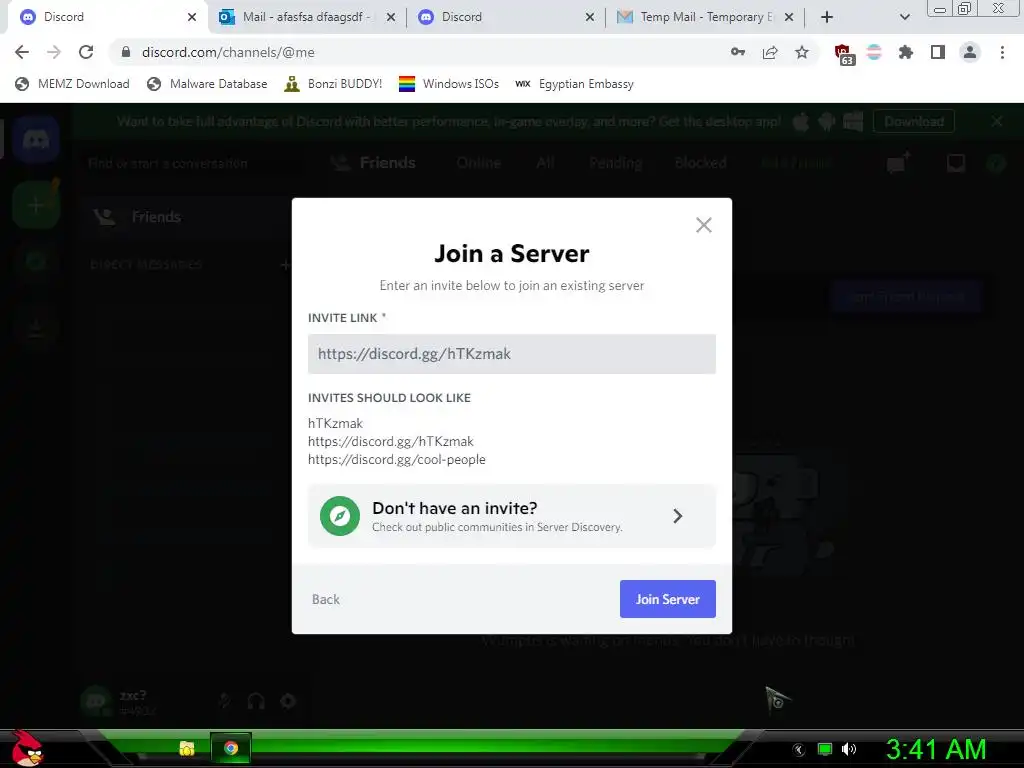Viewport: 1024px width, 768px height.
Task: Click network monitor tray icon
Action: pyautogui.click(x=825, y=749)
